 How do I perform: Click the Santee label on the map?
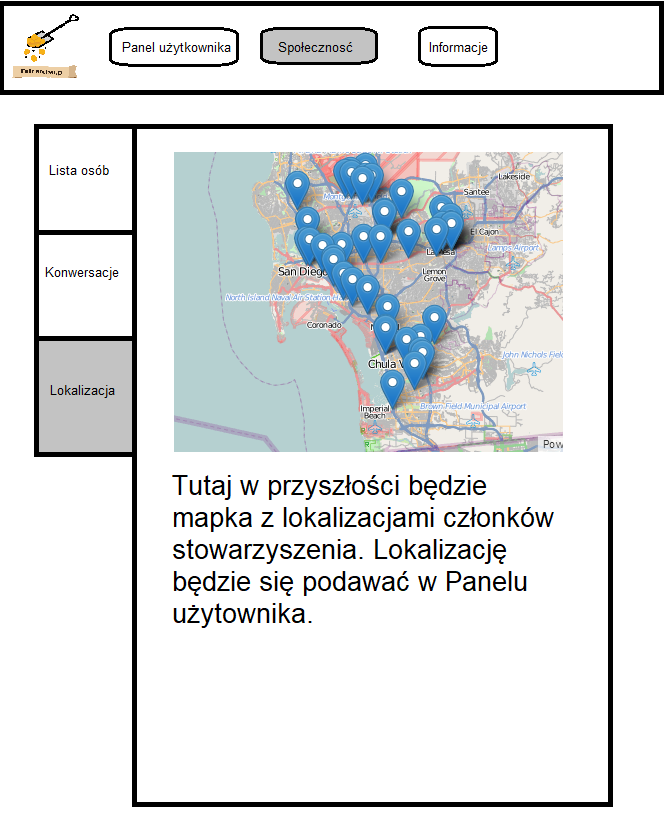pyautogui.click(x=477, y=192)
